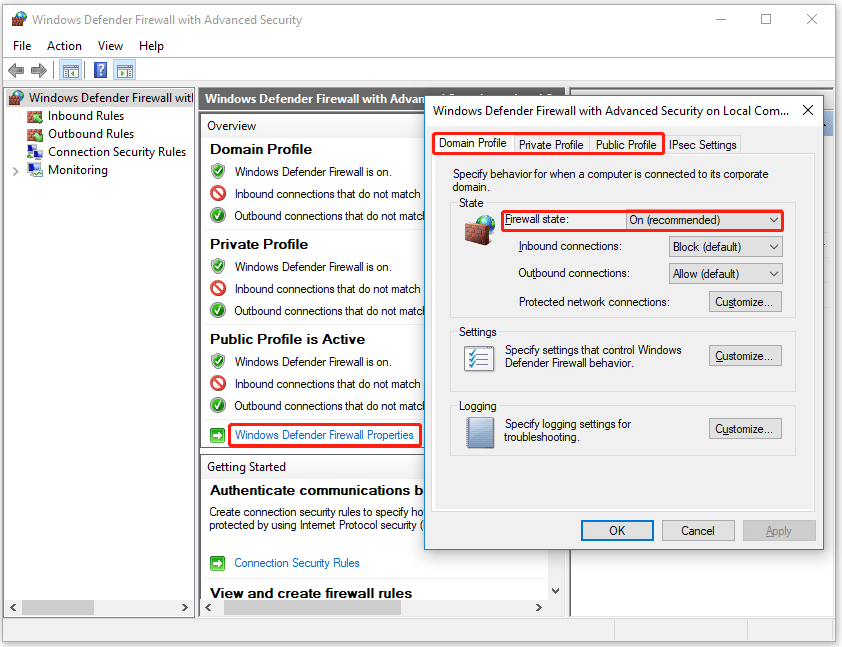Click the checklist icon in Settings group
Image resolution: width=842 pixels, height=647 pixels.
pyautogui.click(x=478, y=359)
